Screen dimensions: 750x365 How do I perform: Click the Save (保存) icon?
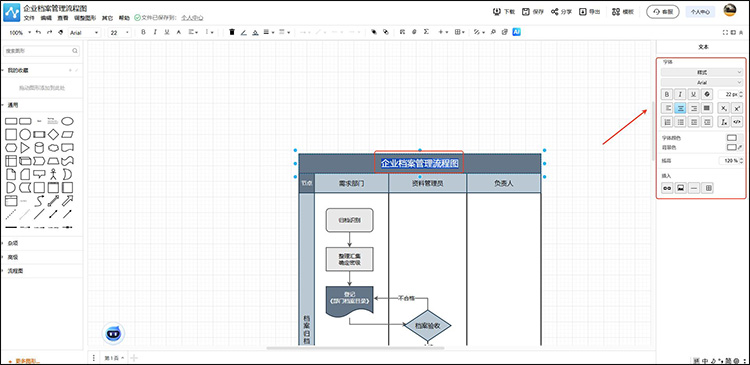[526, 11]
